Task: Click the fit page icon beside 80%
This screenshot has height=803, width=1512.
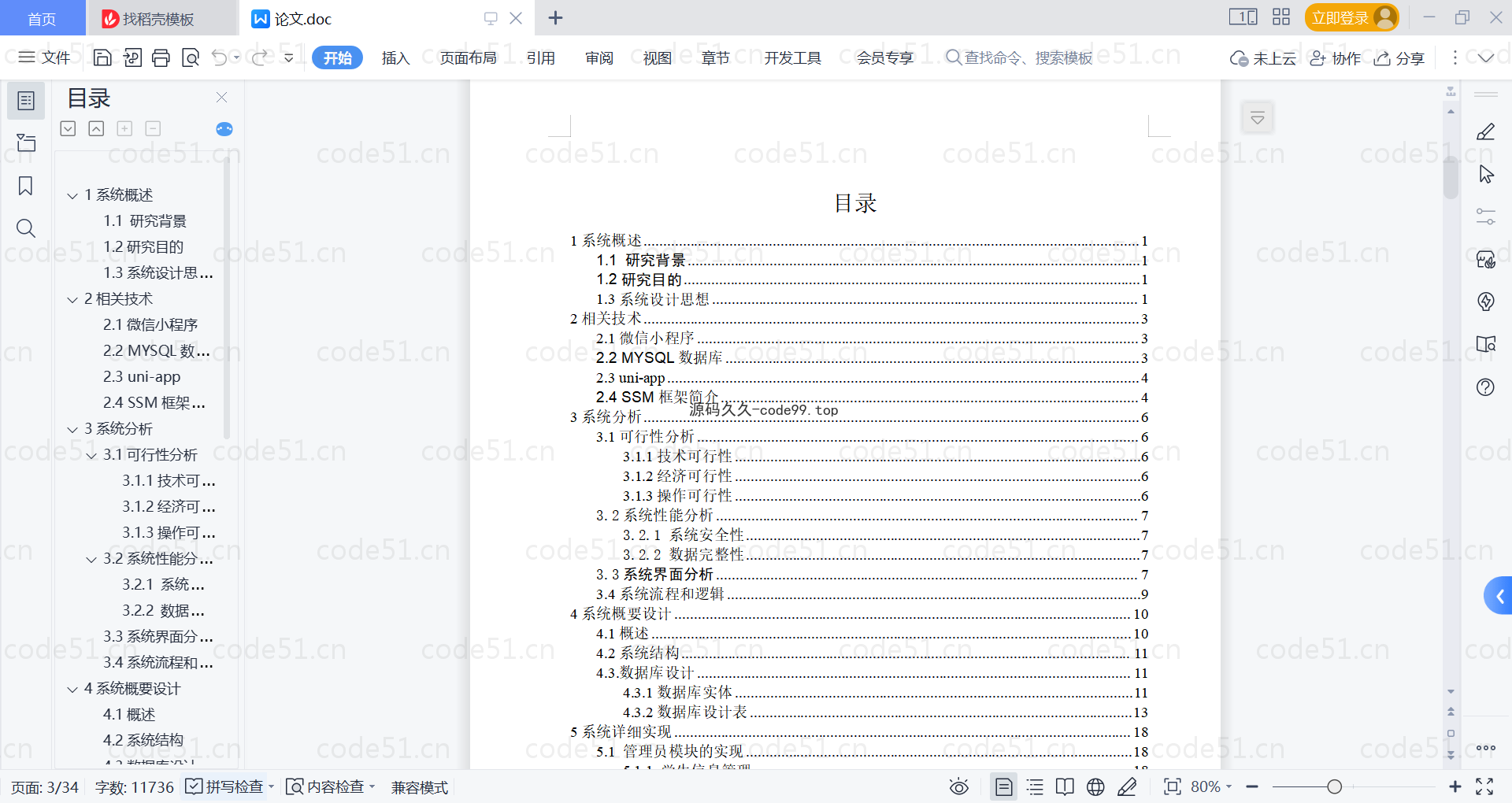Action: click(x=1173, y=786)
